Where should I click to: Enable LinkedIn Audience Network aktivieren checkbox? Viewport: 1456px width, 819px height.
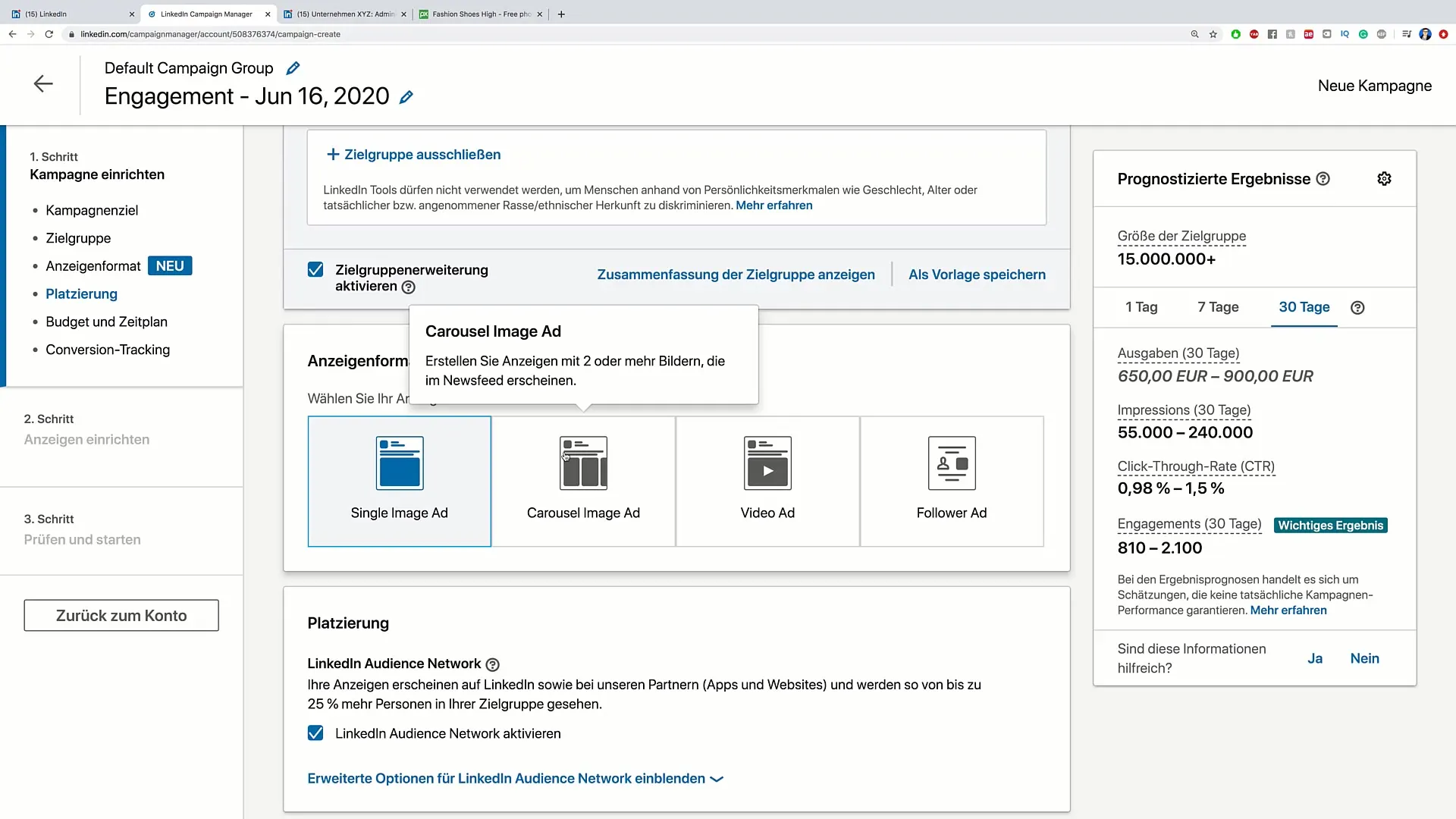pos(316,733)
